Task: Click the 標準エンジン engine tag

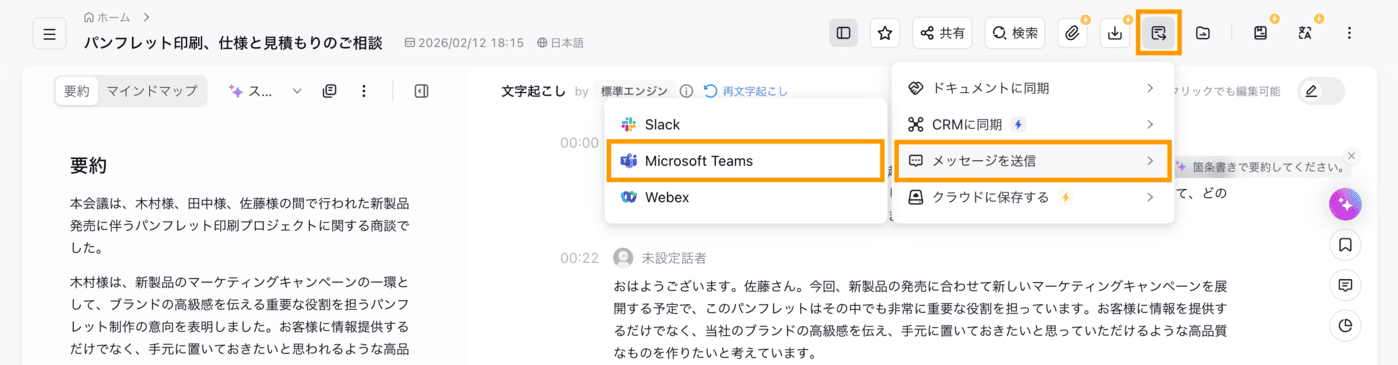Action: [634, 91]
